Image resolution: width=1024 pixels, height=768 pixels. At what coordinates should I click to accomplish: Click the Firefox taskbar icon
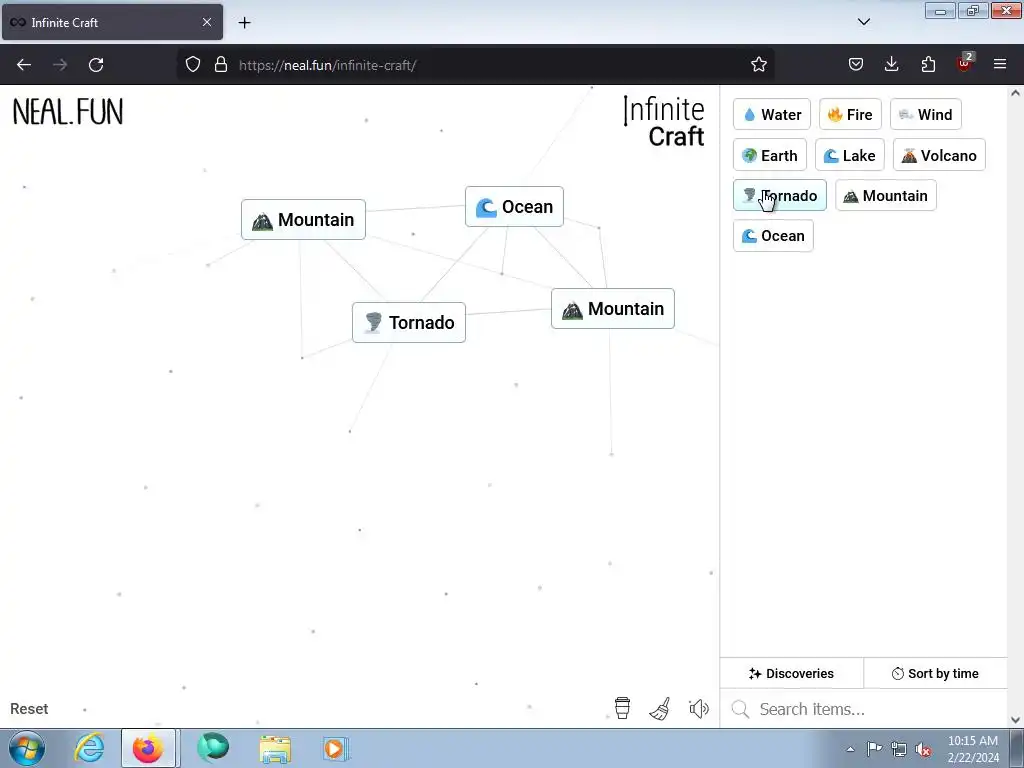click(148, 748)
